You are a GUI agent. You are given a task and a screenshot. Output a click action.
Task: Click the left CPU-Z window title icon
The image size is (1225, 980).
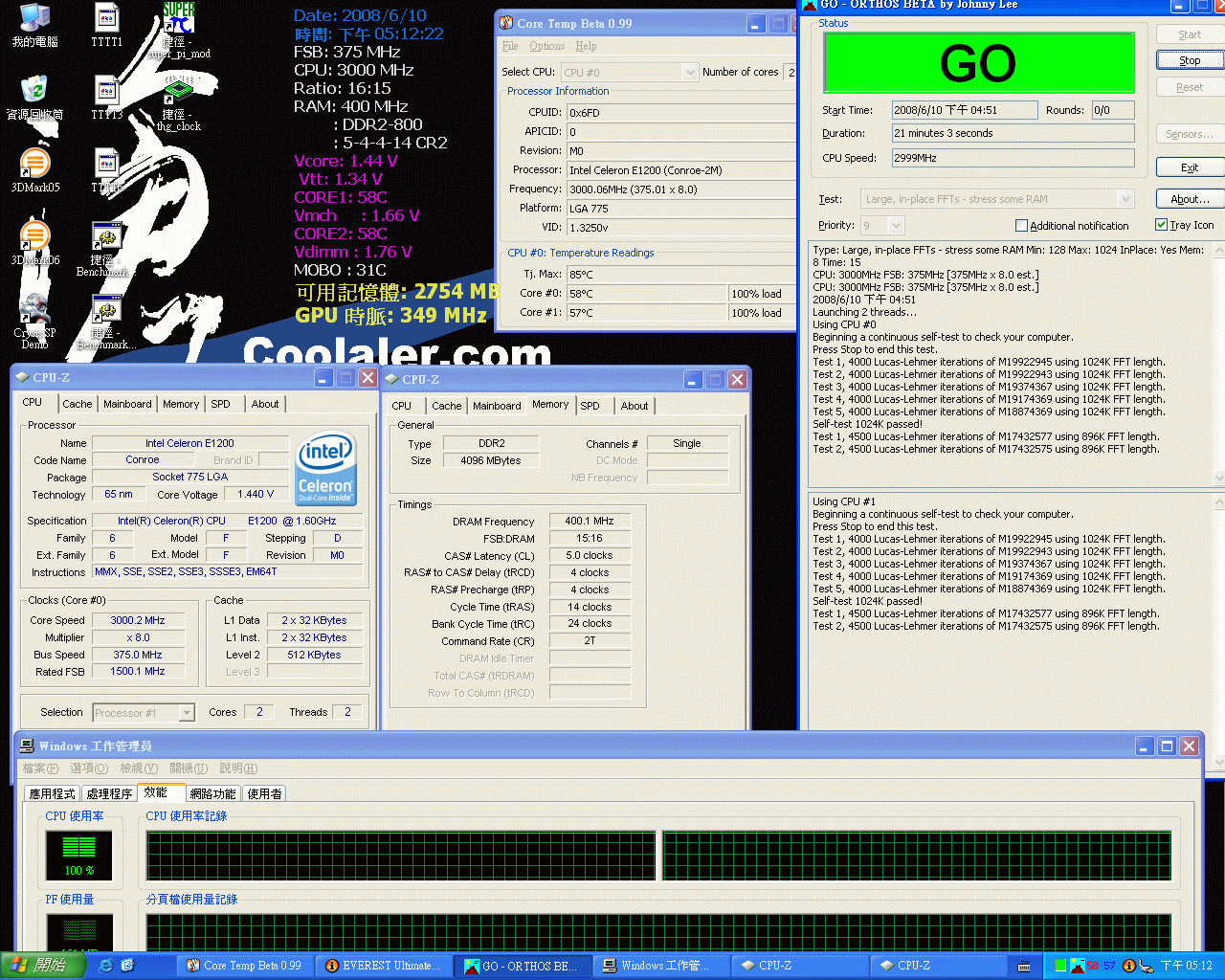[x=22, y=377]
